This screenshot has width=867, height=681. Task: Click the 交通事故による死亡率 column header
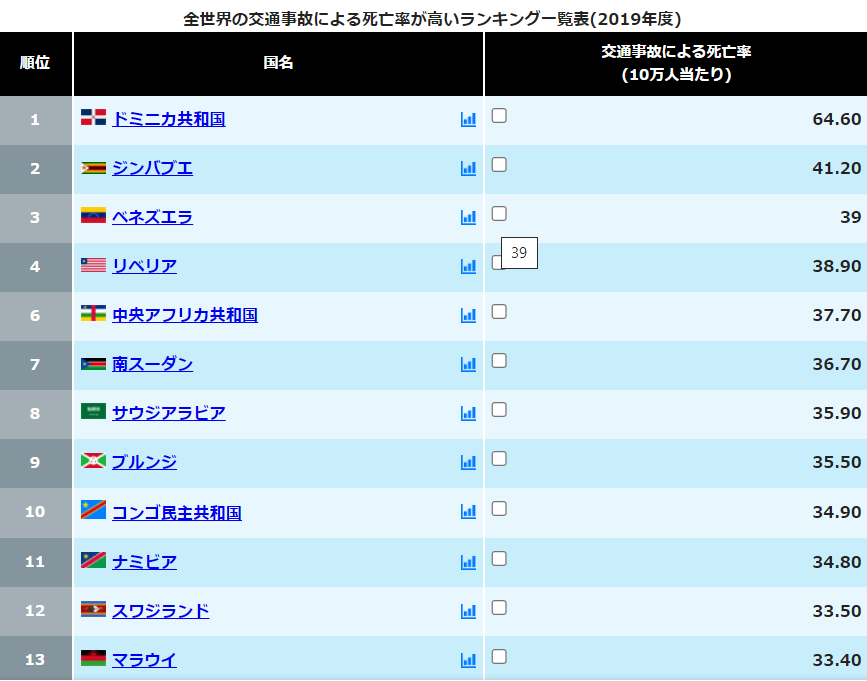pos(675,63)
